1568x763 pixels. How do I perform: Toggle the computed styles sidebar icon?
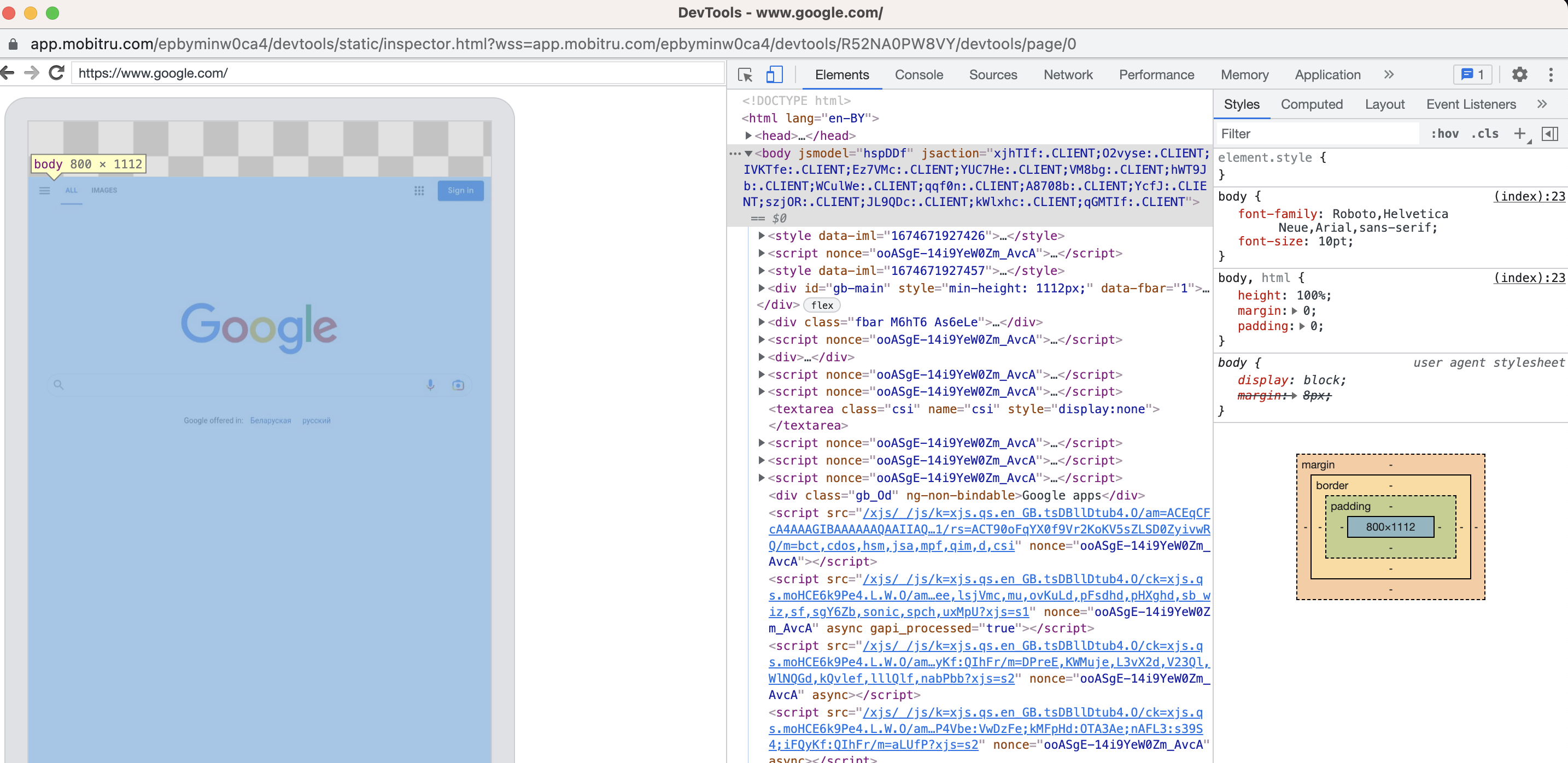(x=1549, y=133)
